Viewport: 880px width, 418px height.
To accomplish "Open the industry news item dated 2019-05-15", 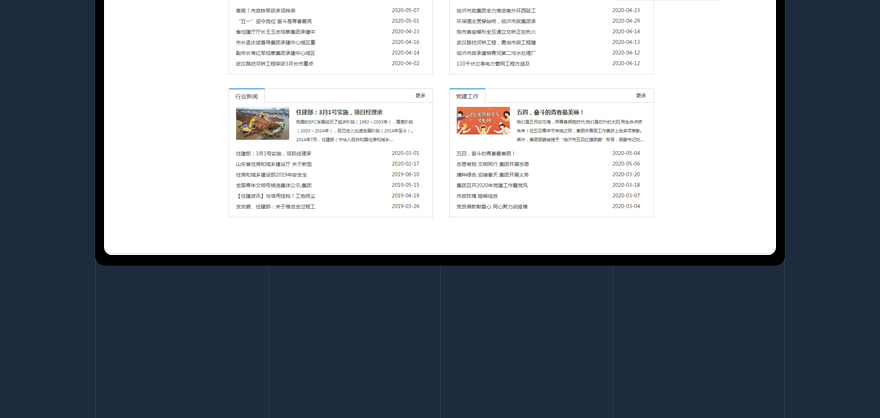I will (274, 185).
